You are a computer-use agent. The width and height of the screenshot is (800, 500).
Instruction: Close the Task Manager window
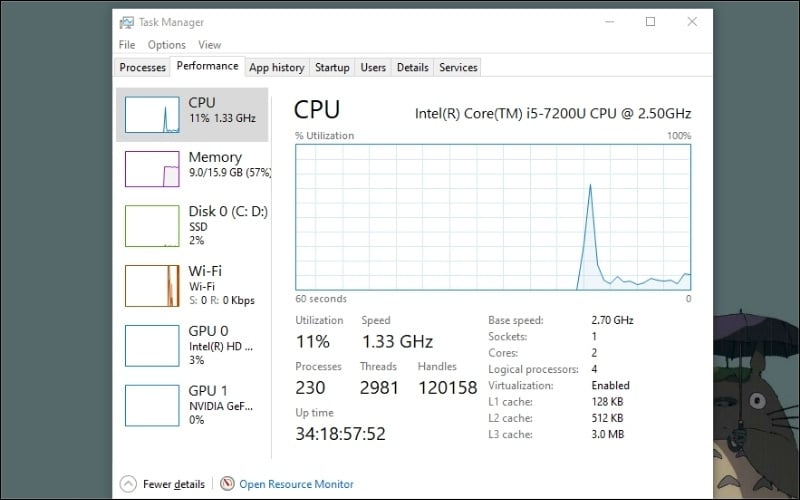[x=692, y=21]
